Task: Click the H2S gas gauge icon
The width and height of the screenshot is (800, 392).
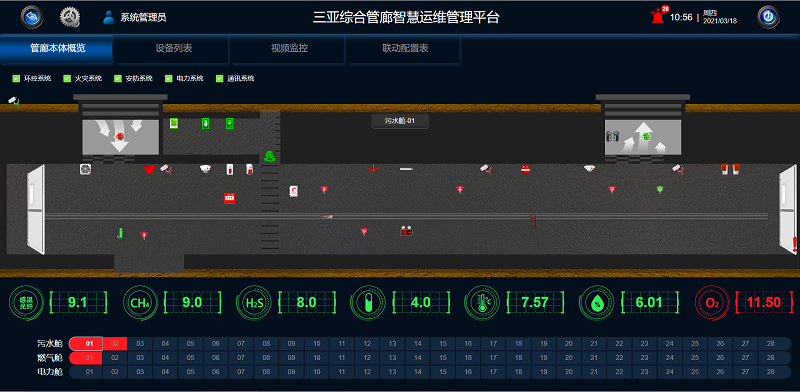Action: point(251,303)
